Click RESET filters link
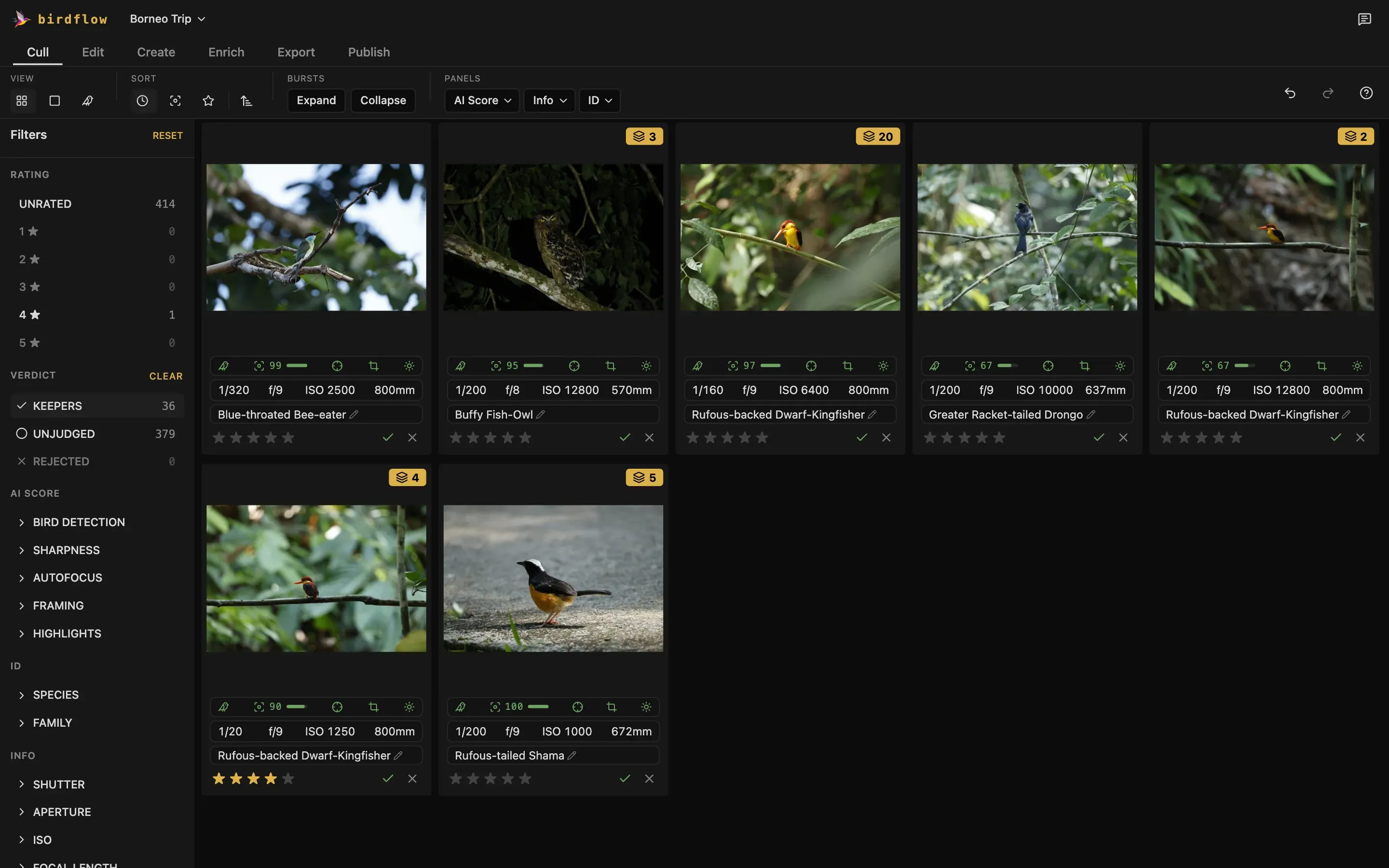 [168, 136]
